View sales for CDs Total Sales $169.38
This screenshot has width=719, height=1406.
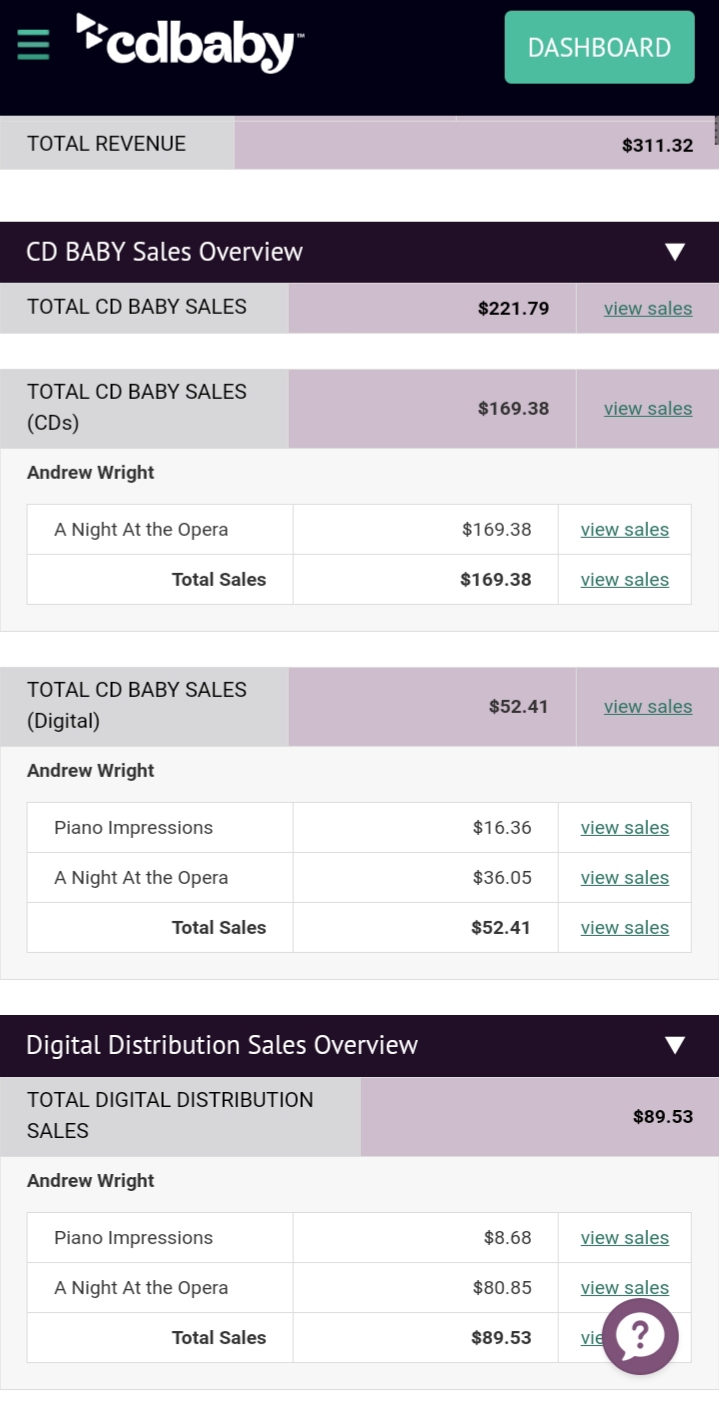[x=625, y=580]
